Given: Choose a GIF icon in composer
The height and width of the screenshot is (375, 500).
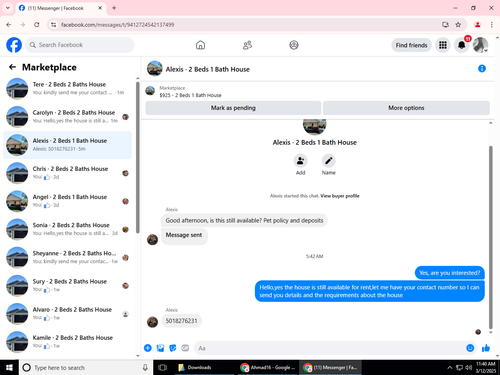Looking at the screenshot, I should point(185,348).
